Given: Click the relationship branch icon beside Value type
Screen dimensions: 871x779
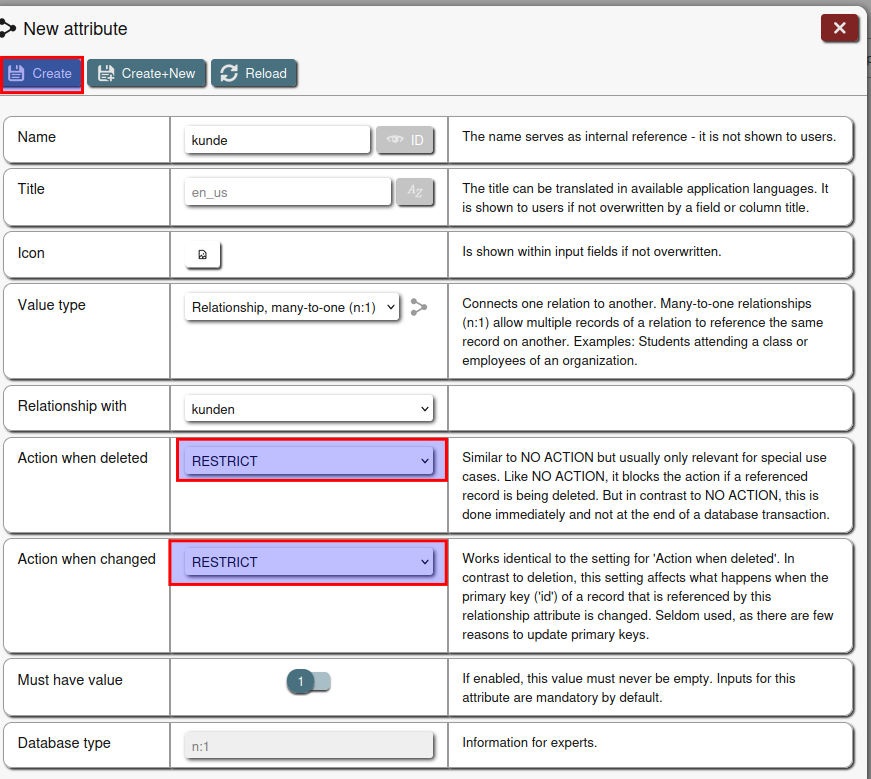Looking at the screenshot, I should point(418,307).
